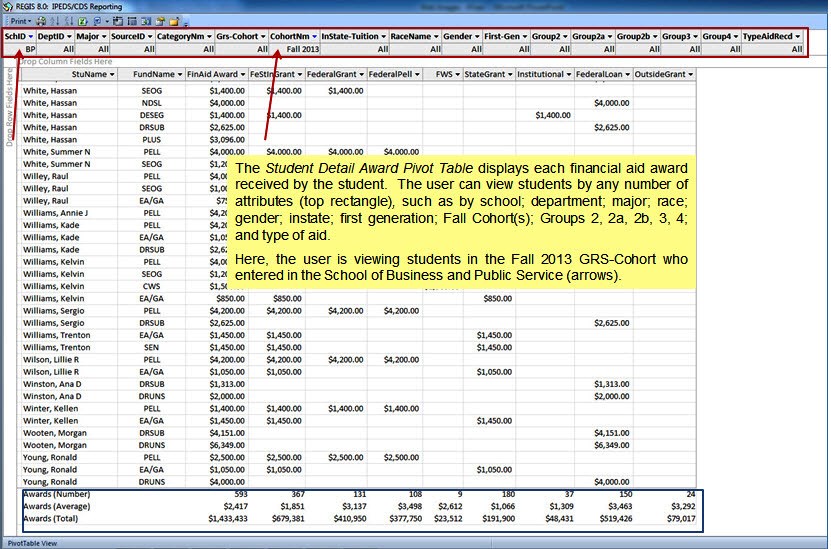
Task: Open the SchID filter dropdown
Action: click(31, 36)
